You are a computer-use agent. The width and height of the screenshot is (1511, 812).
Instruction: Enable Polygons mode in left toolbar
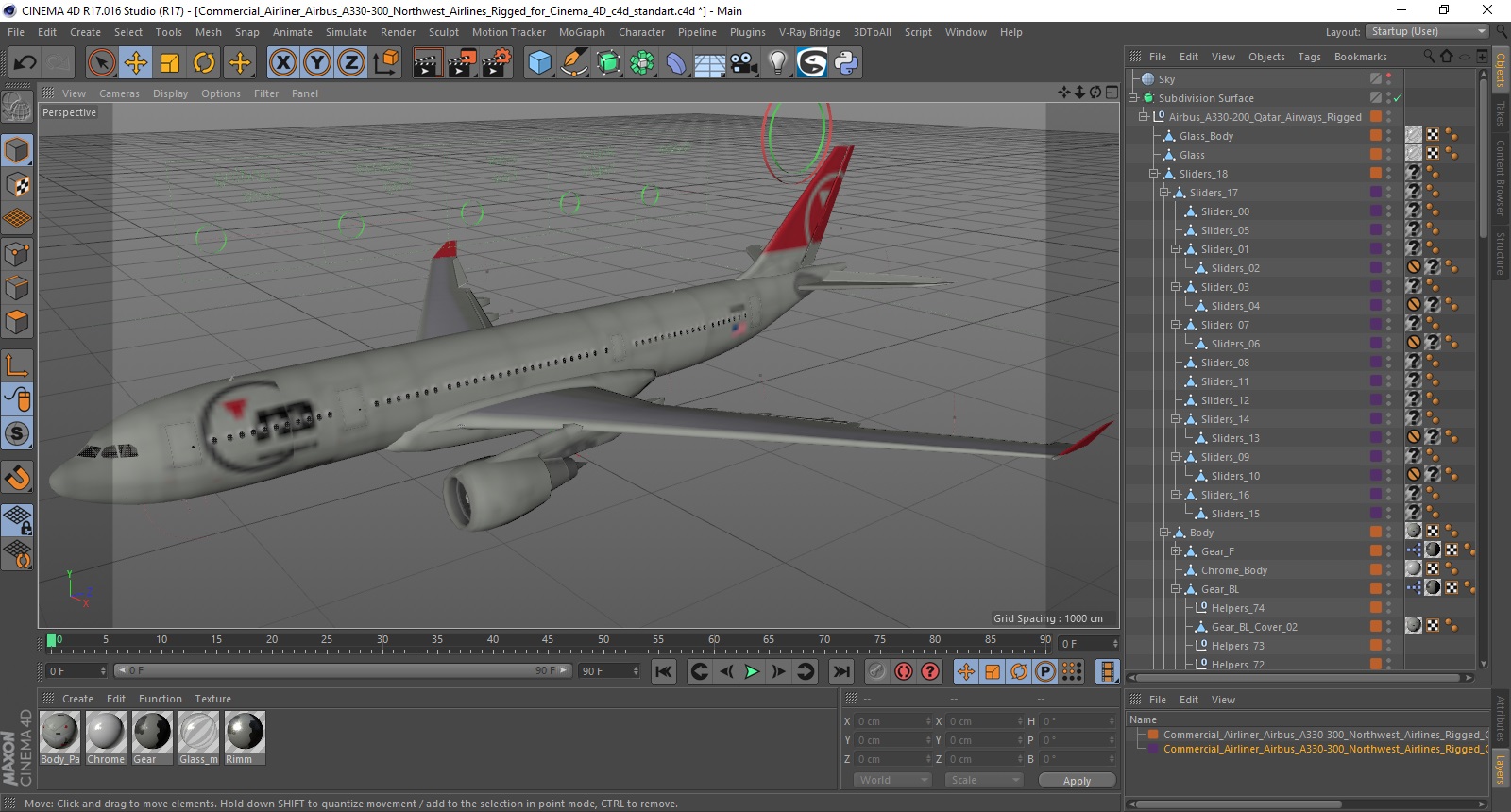(x=17, y=322)
